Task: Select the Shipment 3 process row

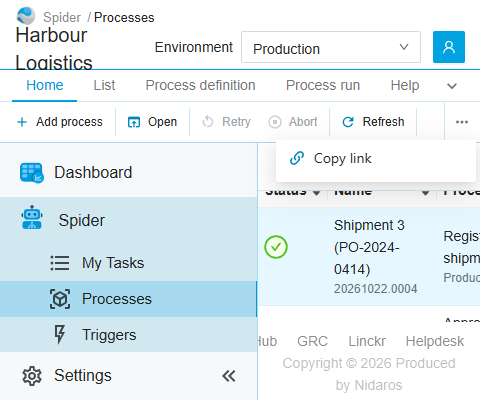Action: [369, 256]
